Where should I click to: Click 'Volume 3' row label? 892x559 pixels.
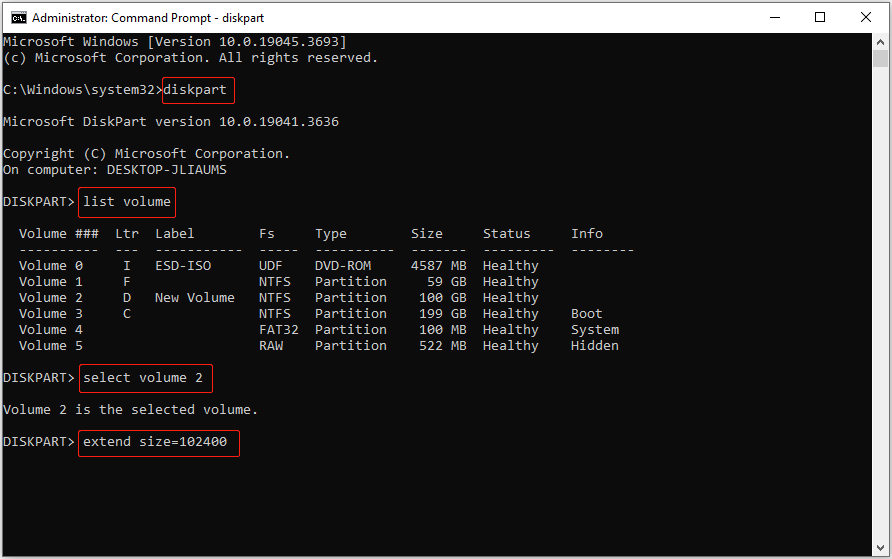pyautogui.click(x=51, y=313)
